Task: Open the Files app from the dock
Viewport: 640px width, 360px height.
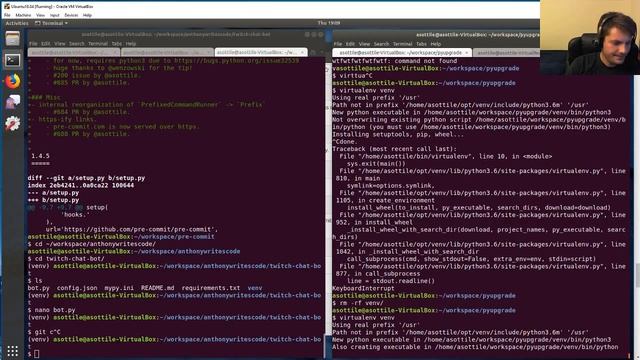Action: coord(13,39)
